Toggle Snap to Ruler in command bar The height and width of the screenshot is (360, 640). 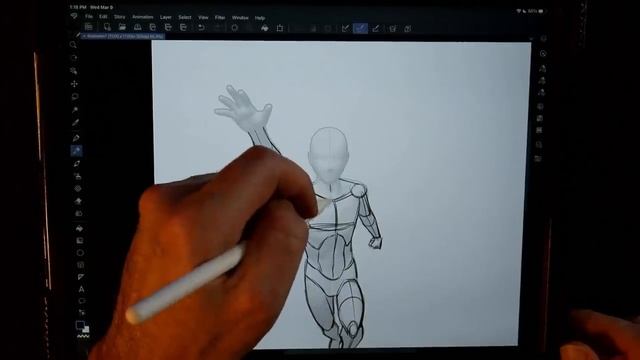pyautogui.click(x=345, y=29)
